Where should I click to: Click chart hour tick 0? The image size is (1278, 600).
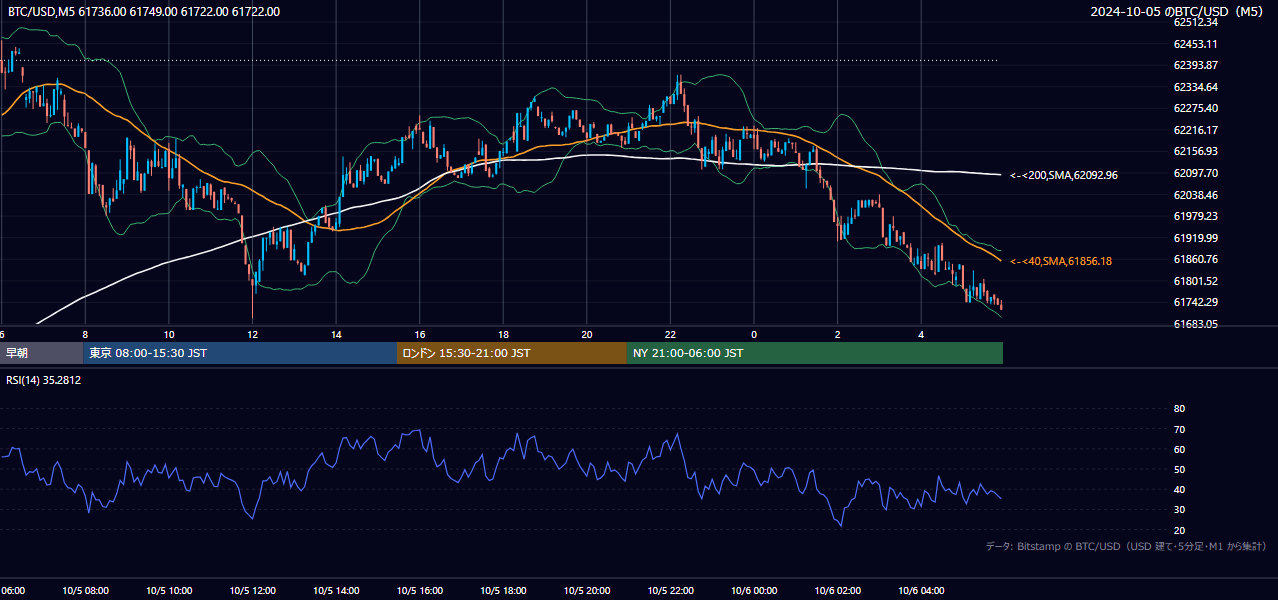tap(754, 334)
